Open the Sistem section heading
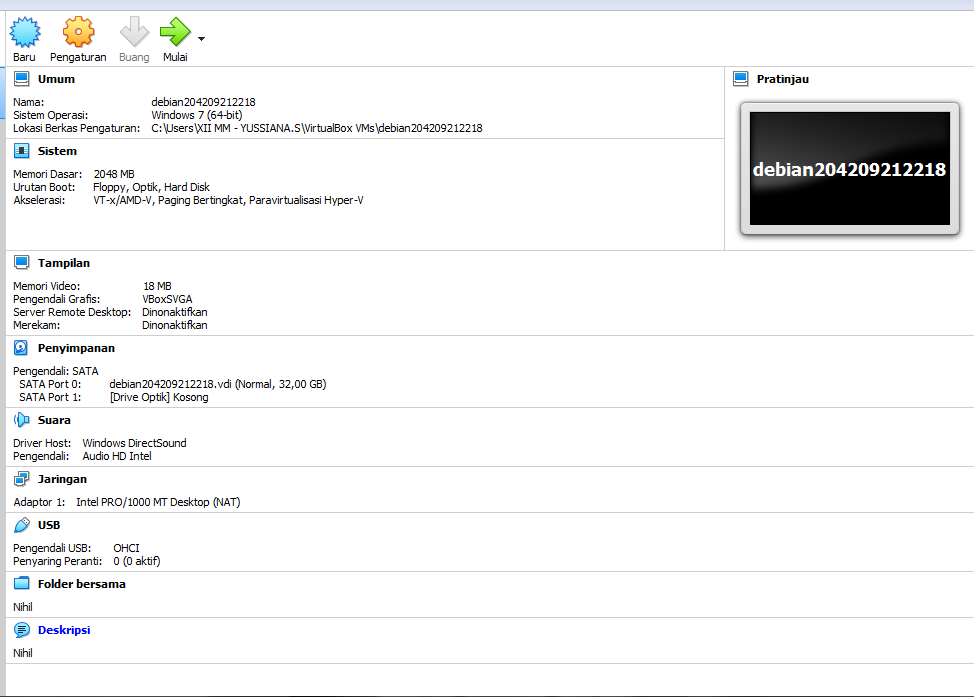The image size is (974, 697). (57, 151)
